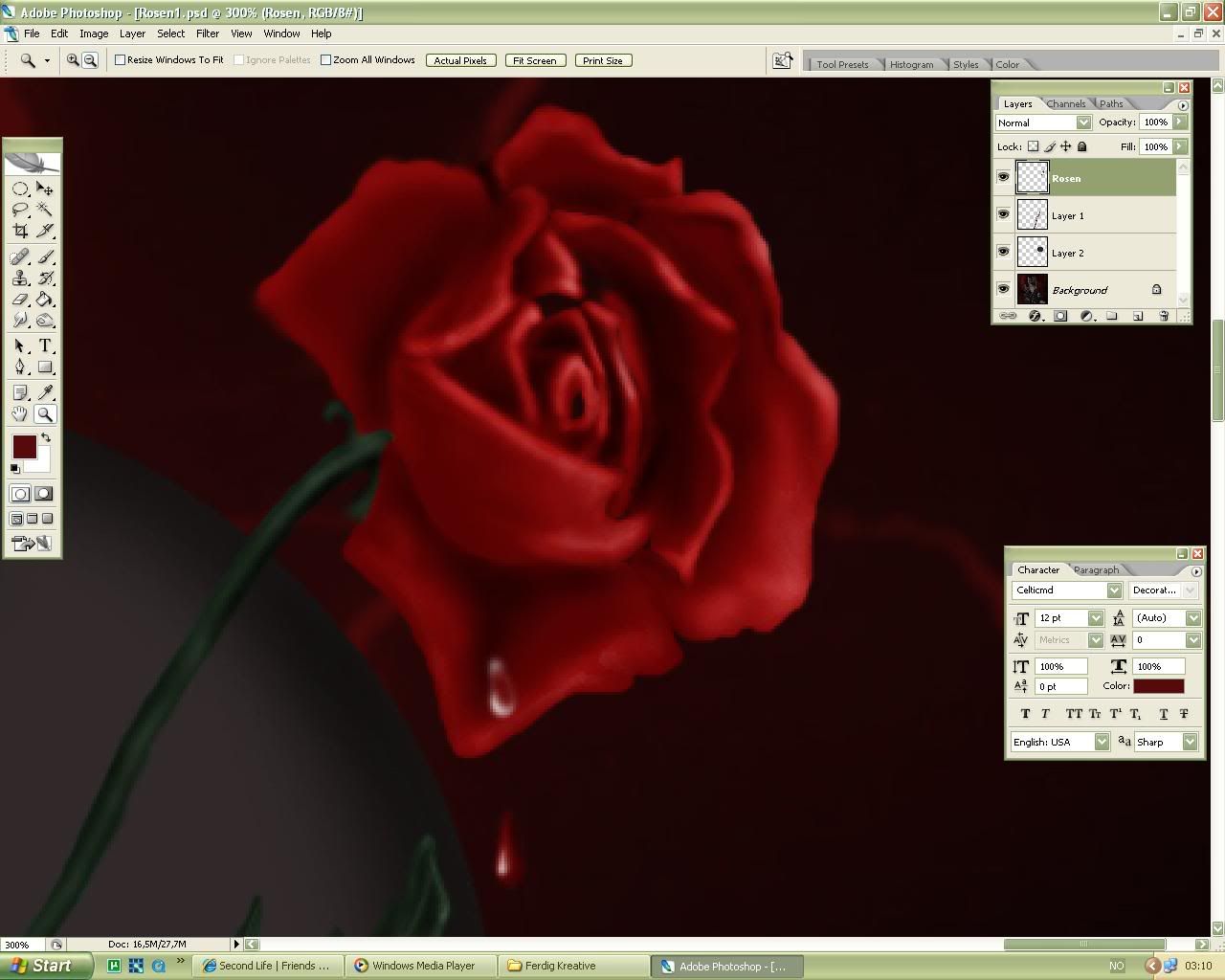
Task: Open the (Auto) leading dropdown
Action: click(x=1192, y=618)
